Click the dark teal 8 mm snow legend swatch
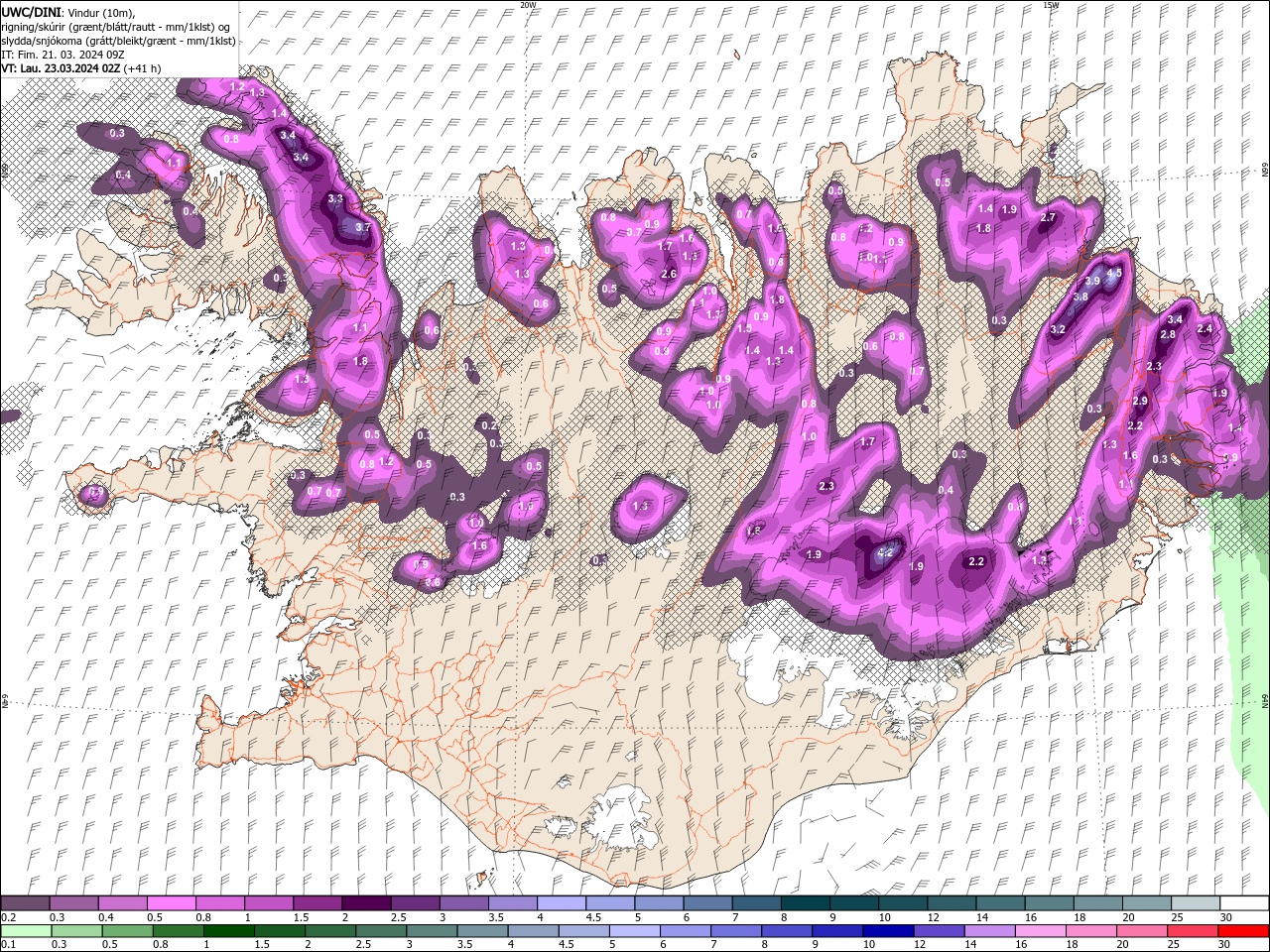The width and height of the screenshot is (1270, 952). [x=805, y=903]
